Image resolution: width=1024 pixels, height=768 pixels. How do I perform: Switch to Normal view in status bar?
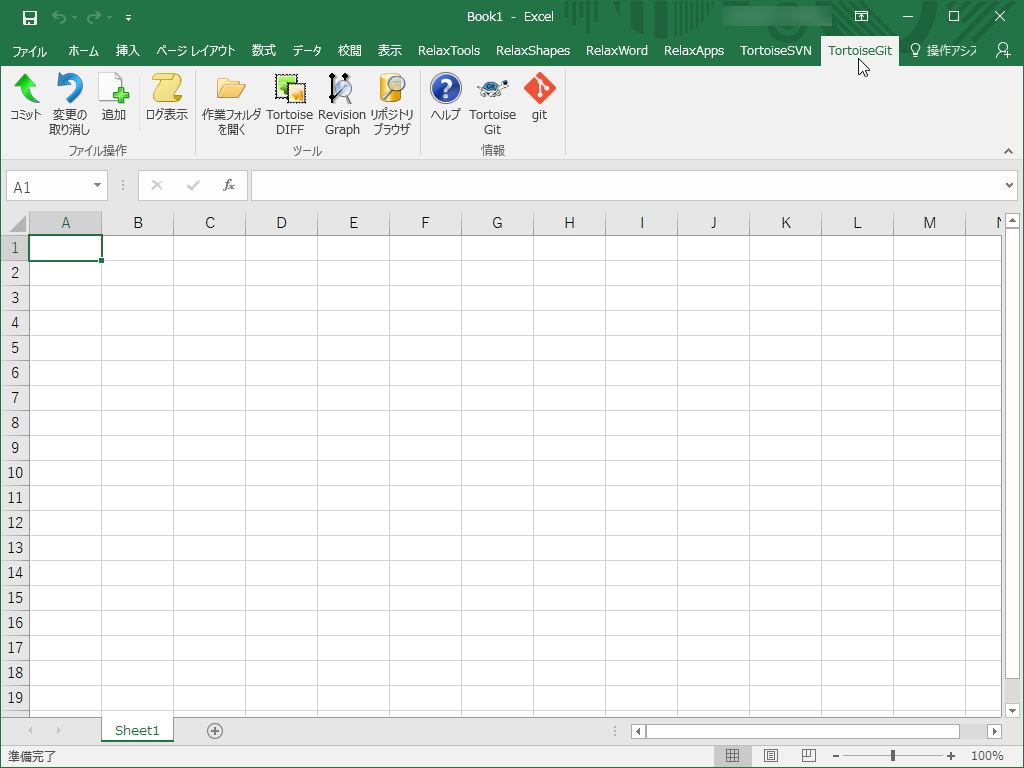[733, 755]
